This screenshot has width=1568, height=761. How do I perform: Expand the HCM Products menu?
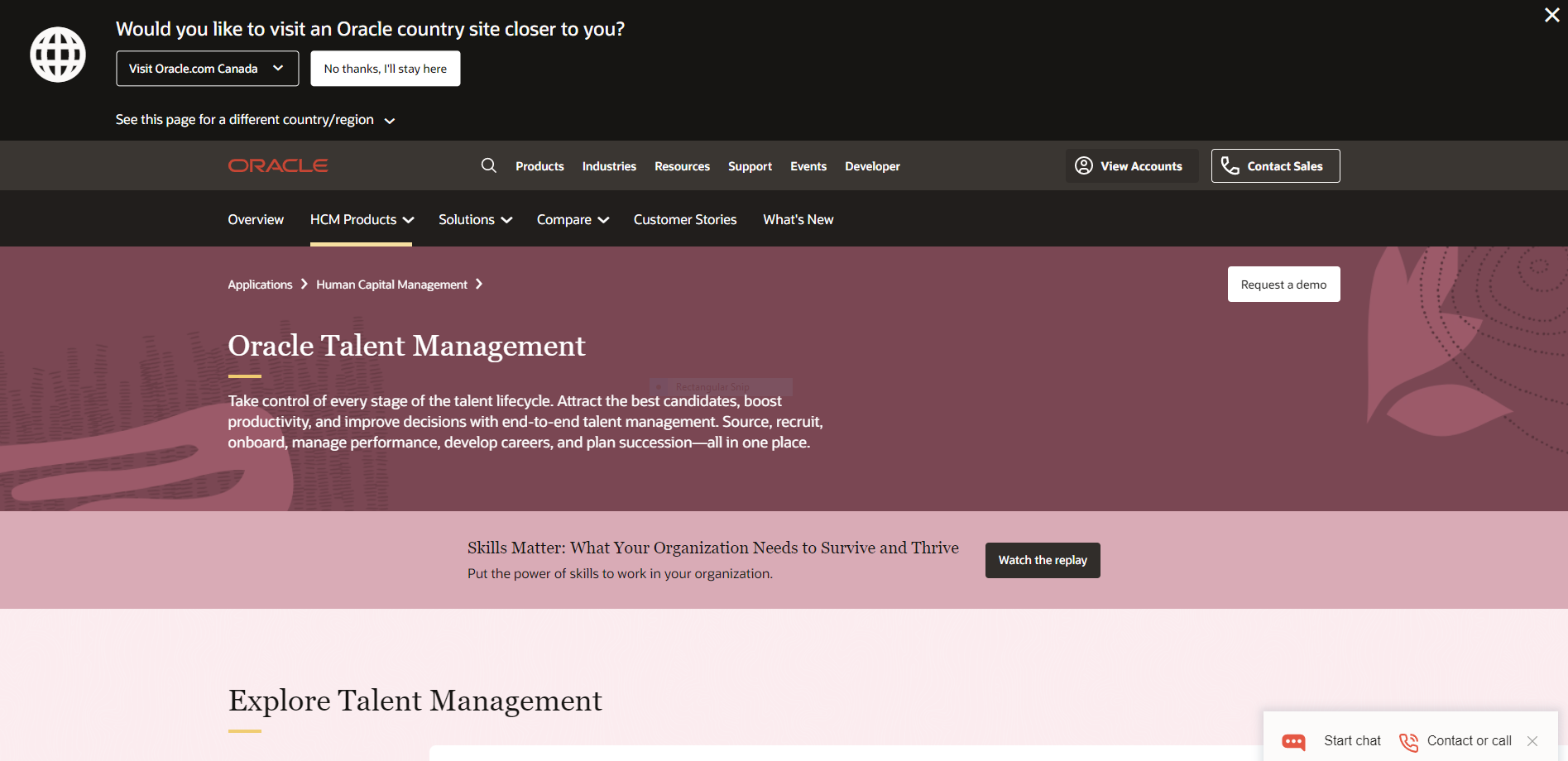[362, 219]
